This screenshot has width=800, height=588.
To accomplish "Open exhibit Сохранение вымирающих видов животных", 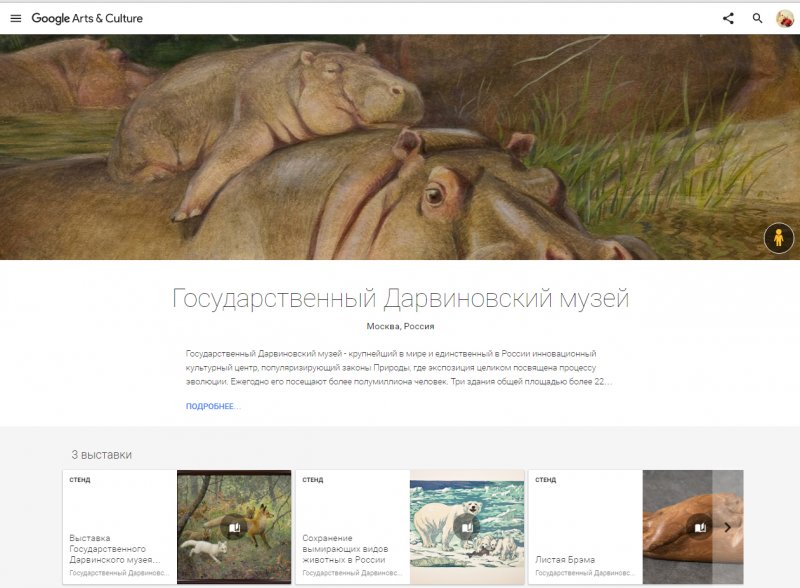I will click(347, 549).
